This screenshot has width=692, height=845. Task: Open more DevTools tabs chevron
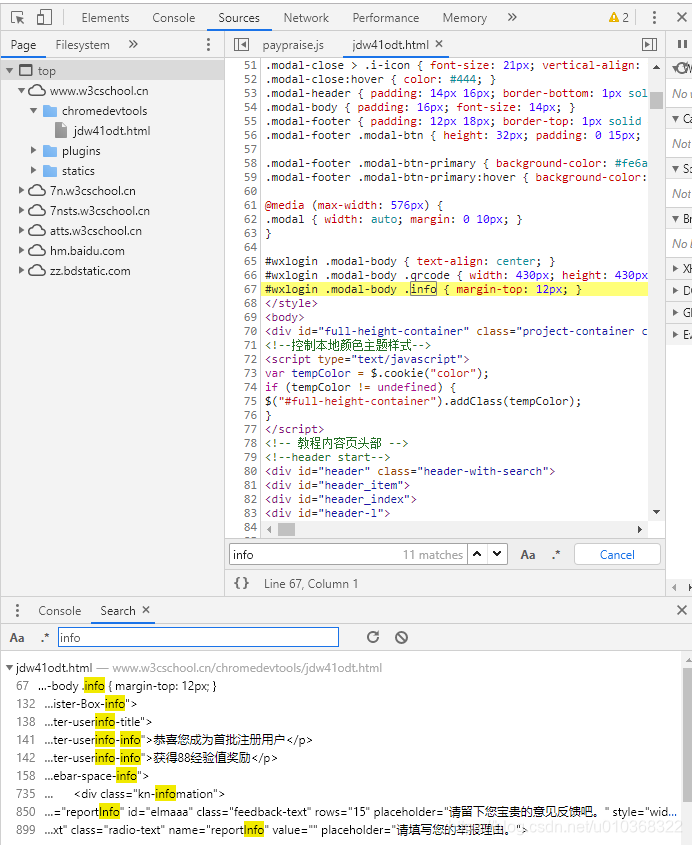[x=512, y=18]
